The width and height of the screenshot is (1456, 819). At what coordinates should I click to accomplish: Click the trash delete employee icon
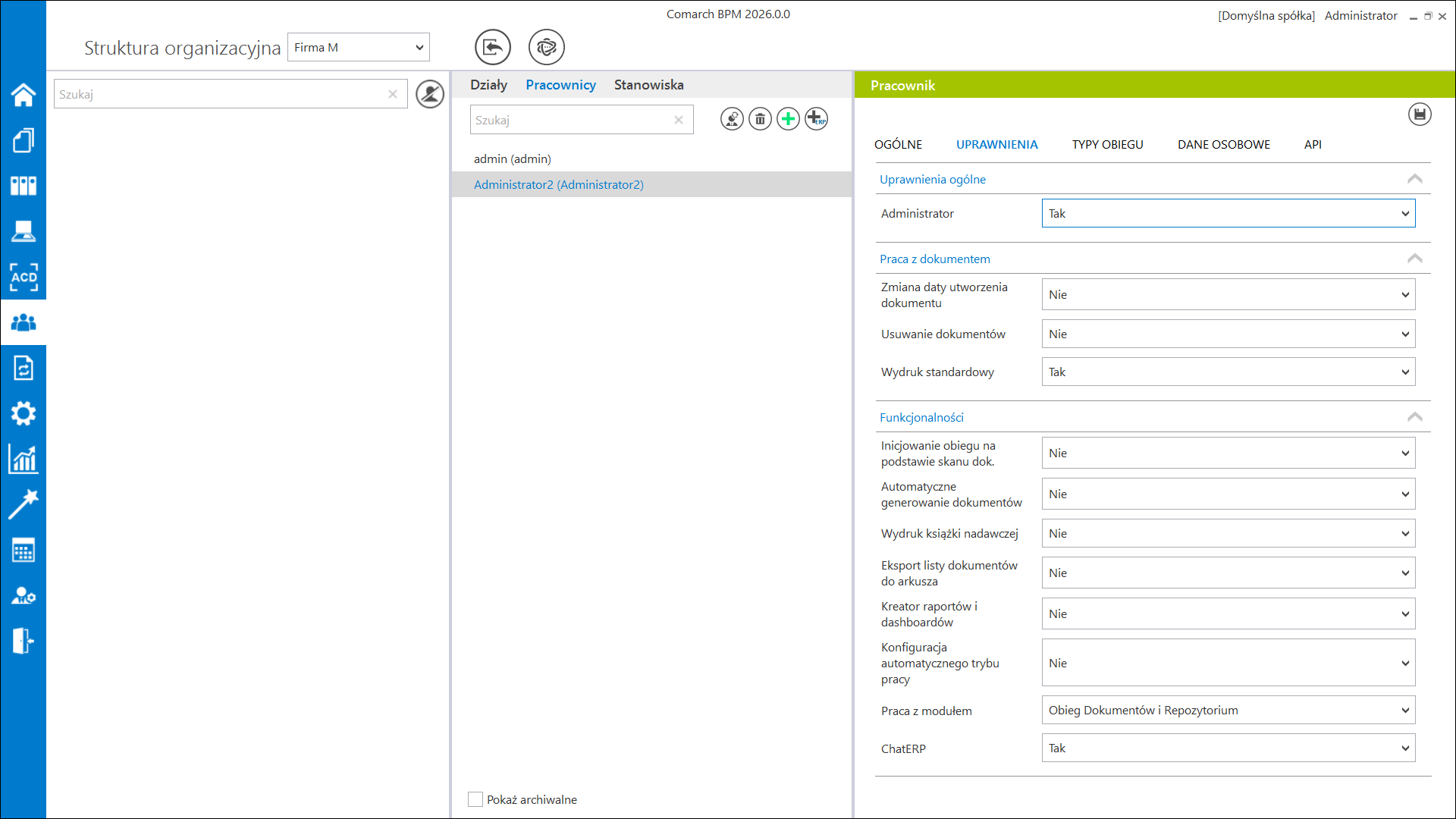tap(760, 119)
